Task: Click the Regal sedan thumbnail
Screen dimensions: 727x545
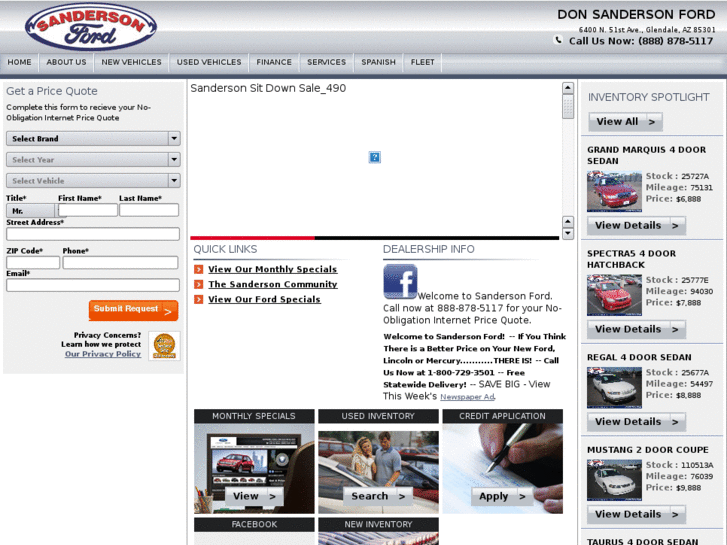Action: [x=614, y=387]
